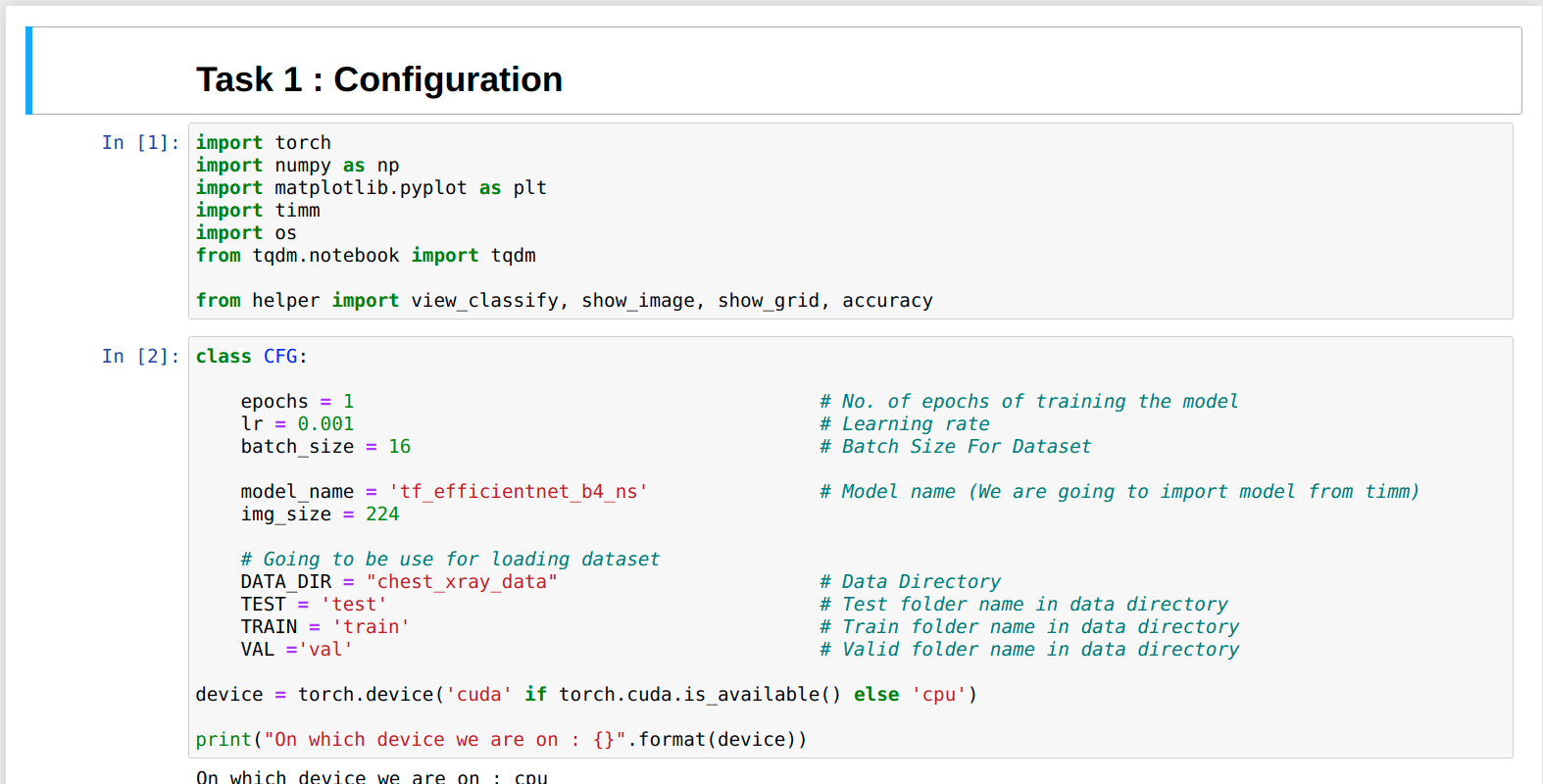
Task: Click the helper import line with view_classify
Action: 564,301
